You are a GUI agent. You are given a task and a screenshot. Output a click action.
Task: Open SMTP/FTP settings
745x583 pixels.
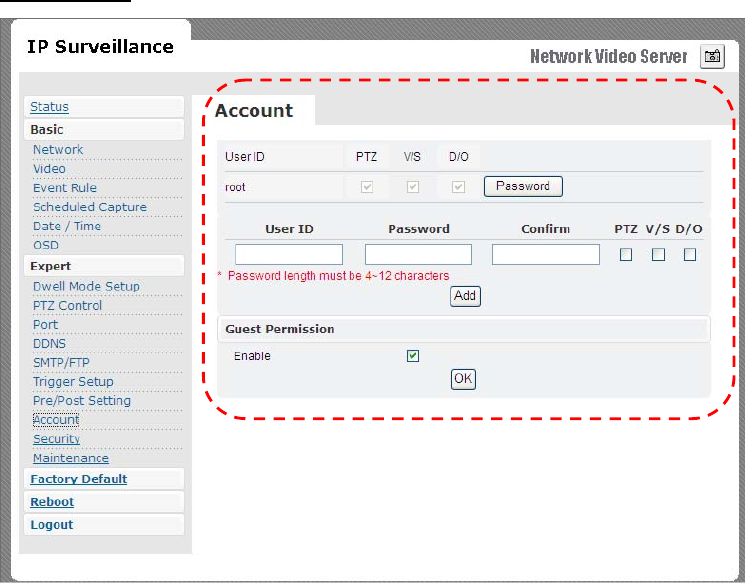tap(61, 363)
